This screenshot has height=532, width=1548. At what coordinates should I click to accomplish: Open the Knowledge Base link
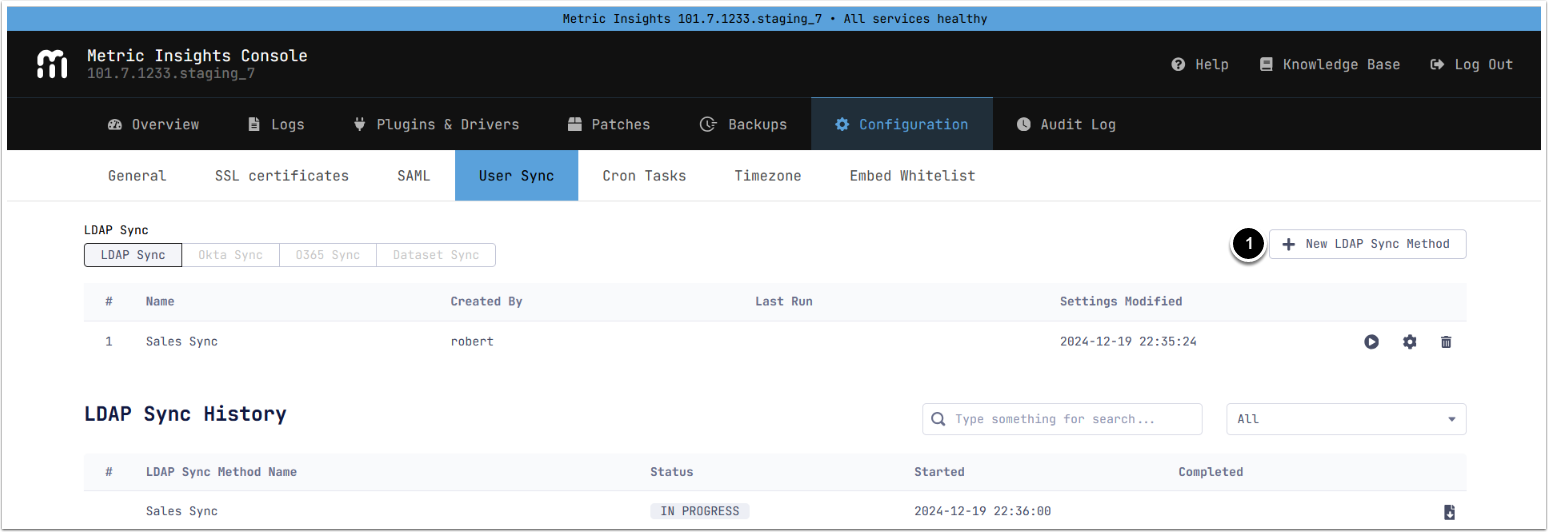tap(1330, 64)
